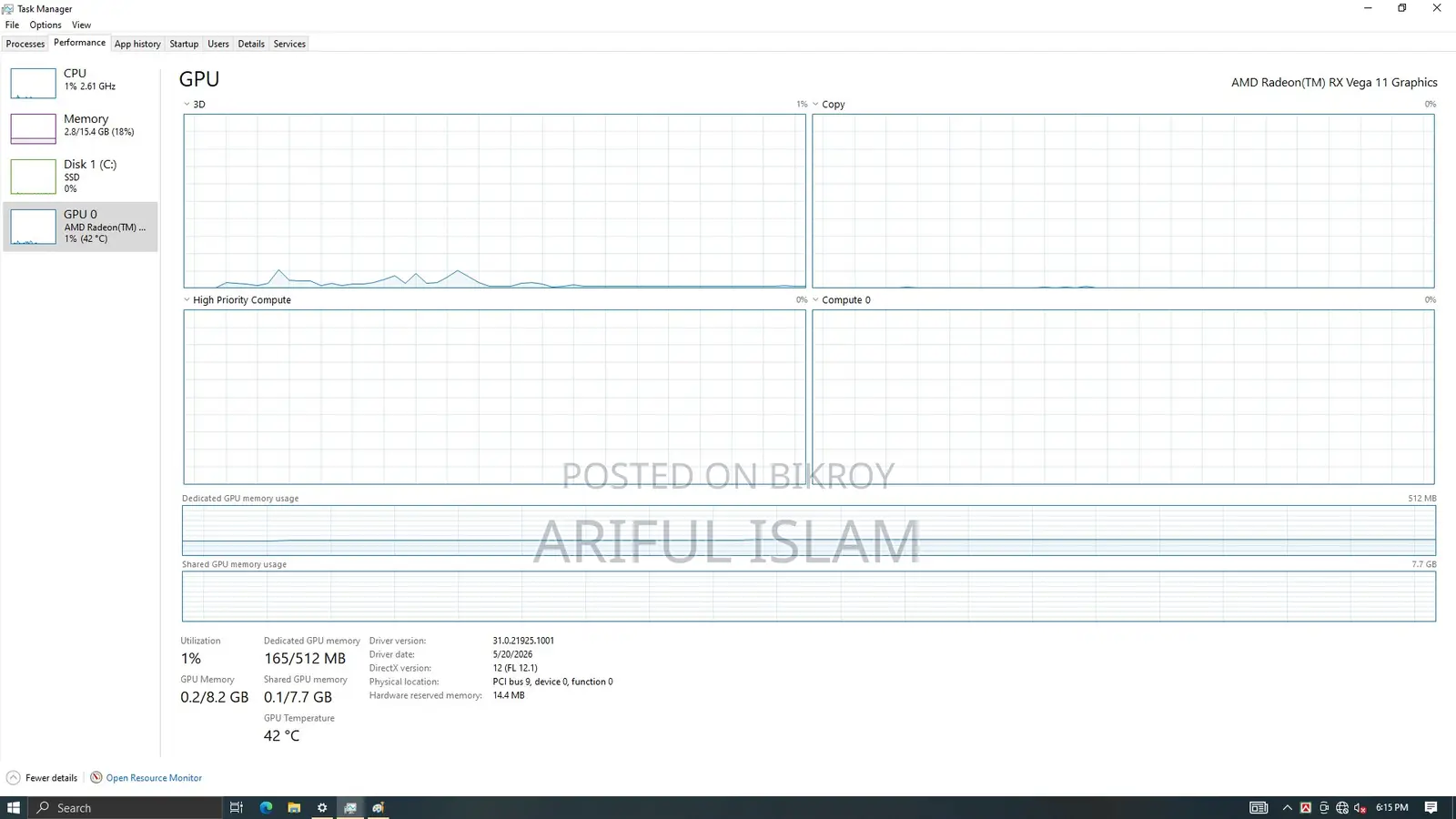Open Settings gear on taskbar
This screenshot has height=819, width=1456.
322,807
